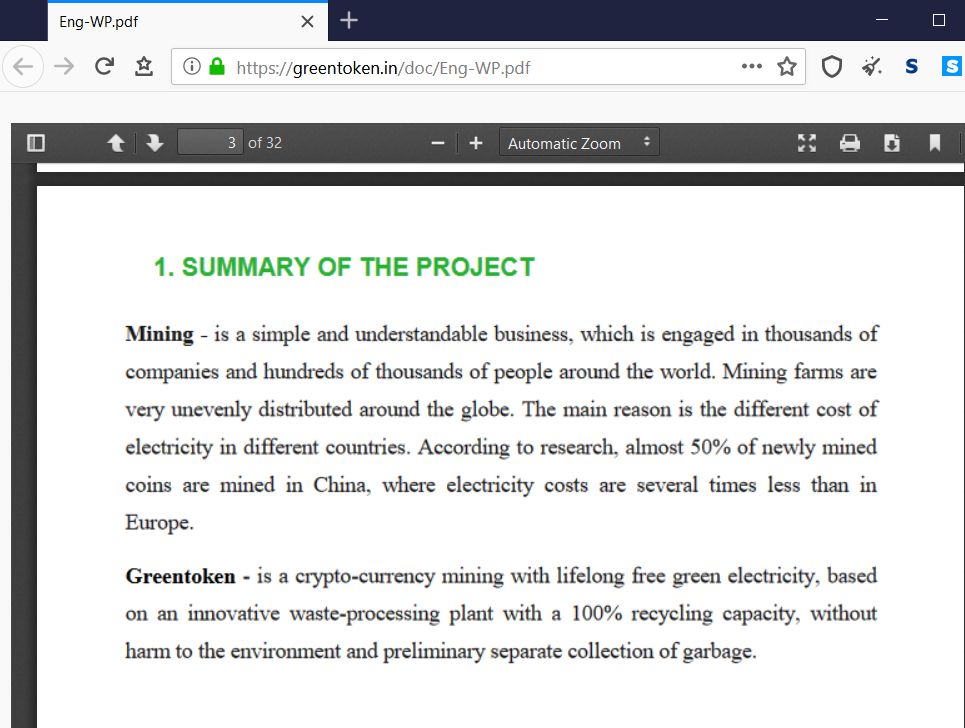Toggle the PDF sidebar panel

point(36,143)
